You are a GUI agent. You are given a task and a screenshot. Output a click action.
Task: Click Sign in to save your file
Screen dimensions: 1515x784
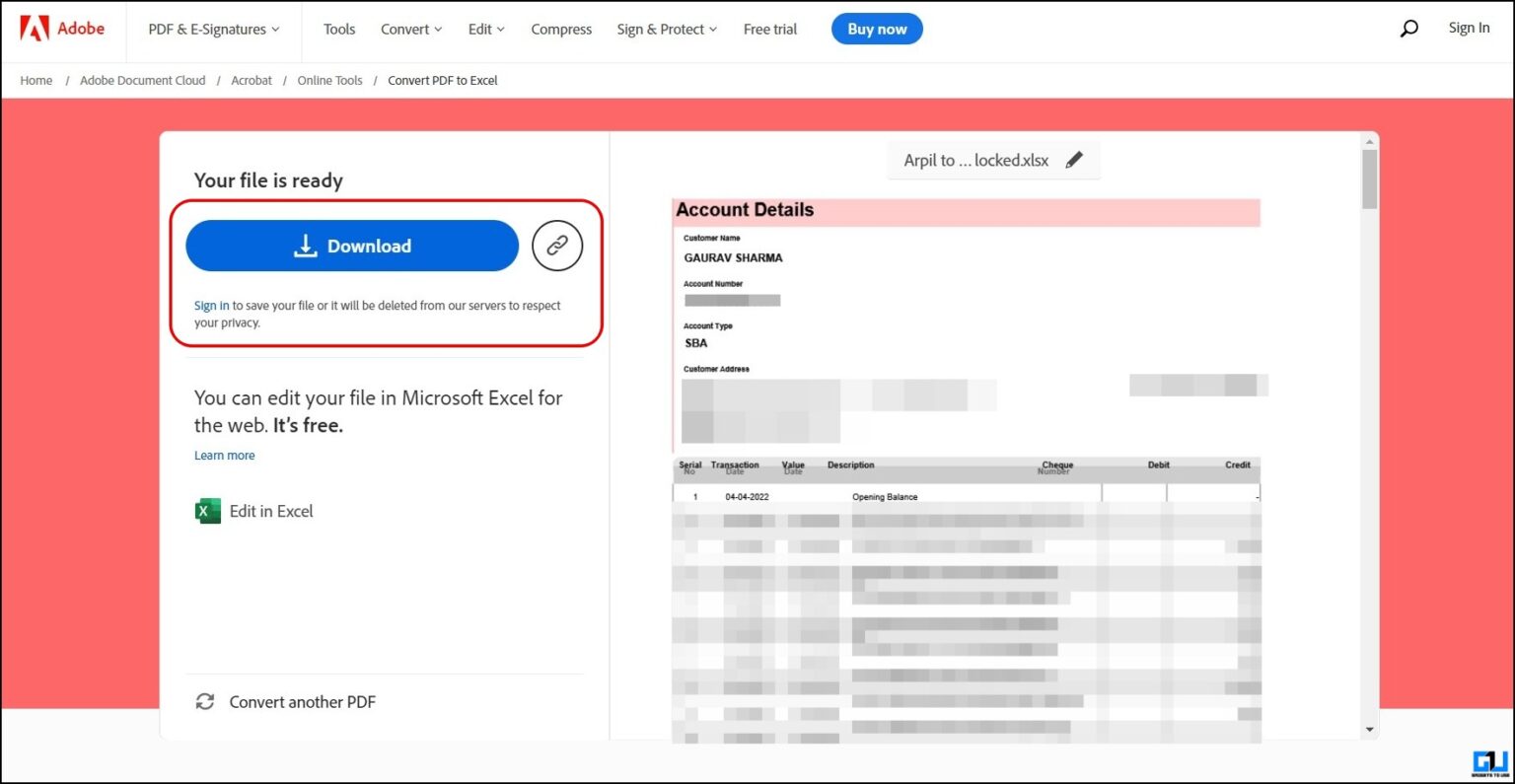pyautogui.click(x=210, y=305)
